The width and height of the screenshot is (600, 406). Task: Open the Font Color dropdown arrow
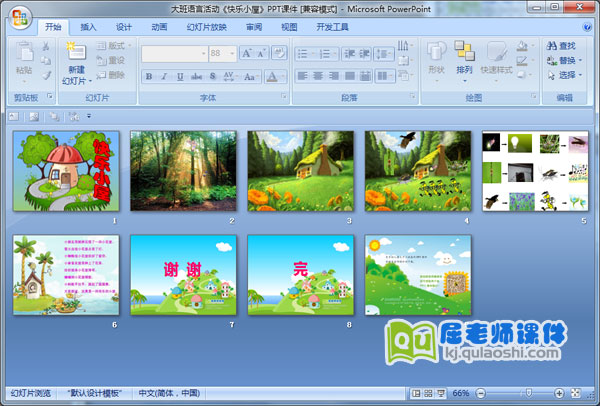pos(284,77)
